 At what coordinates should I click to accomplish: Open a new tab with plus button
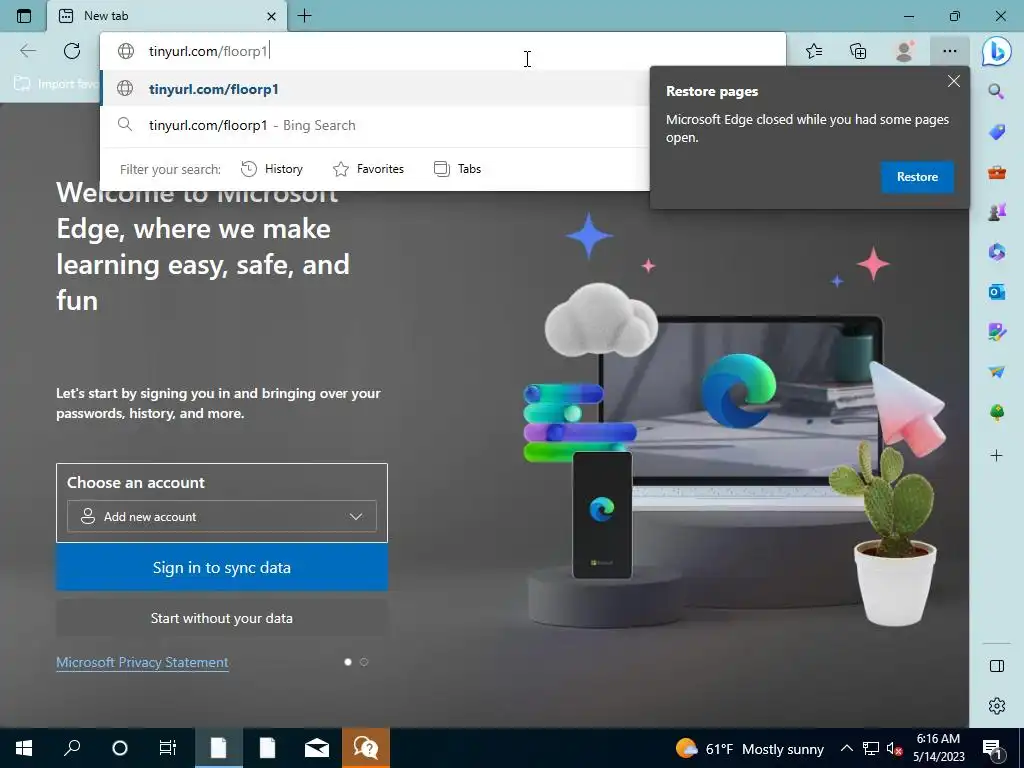[304, 16]
